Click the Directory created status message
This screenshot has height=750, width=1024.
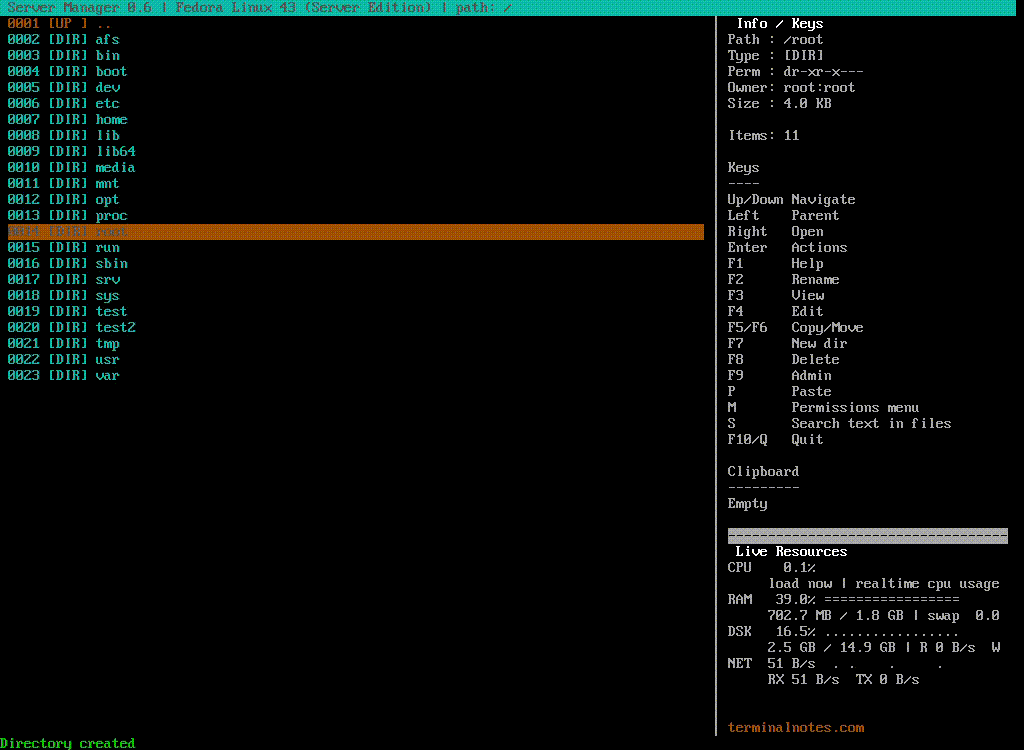pyautogui.click(x=68, y=743)
